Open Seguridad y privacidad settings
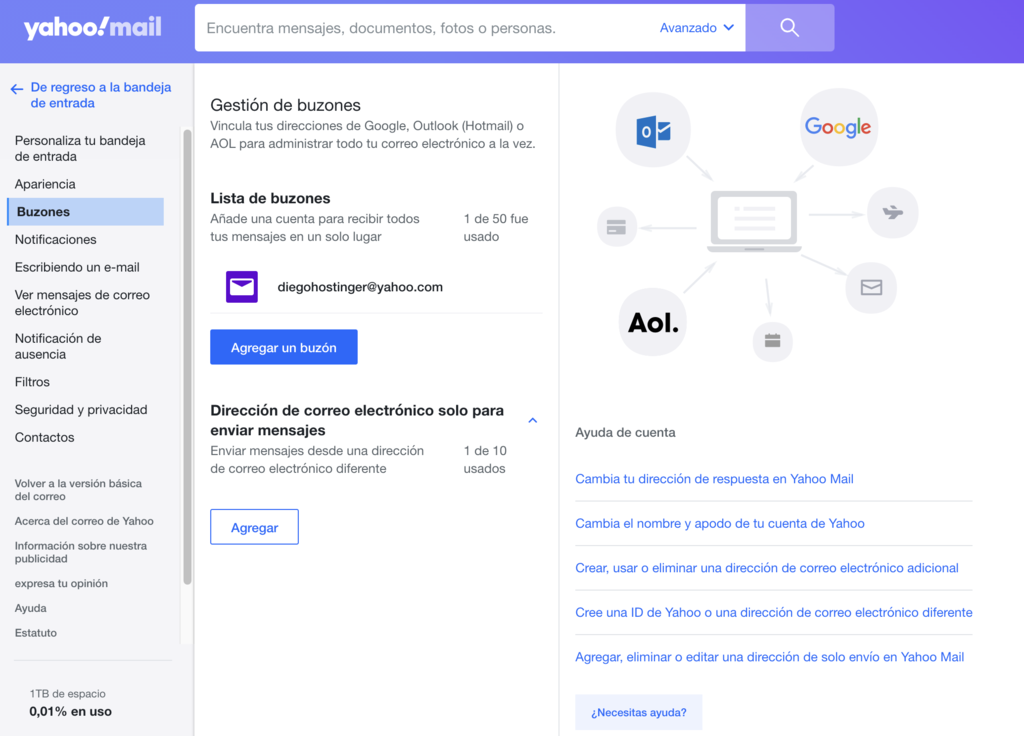This screenshot has width=1024, height=736. 79,409
